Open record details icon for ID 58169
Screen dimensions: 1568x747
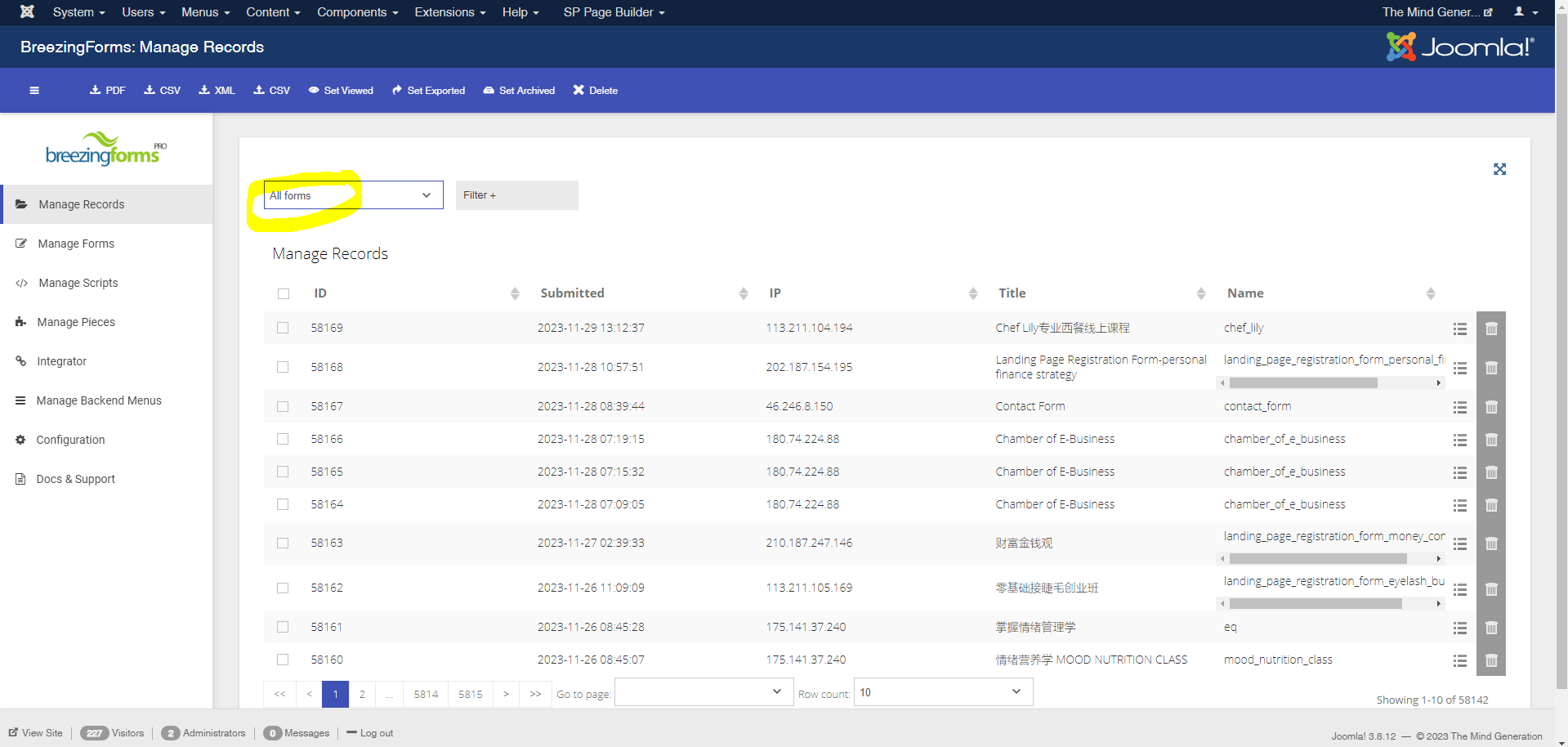pyautogui.click(x=1460, y=329)
